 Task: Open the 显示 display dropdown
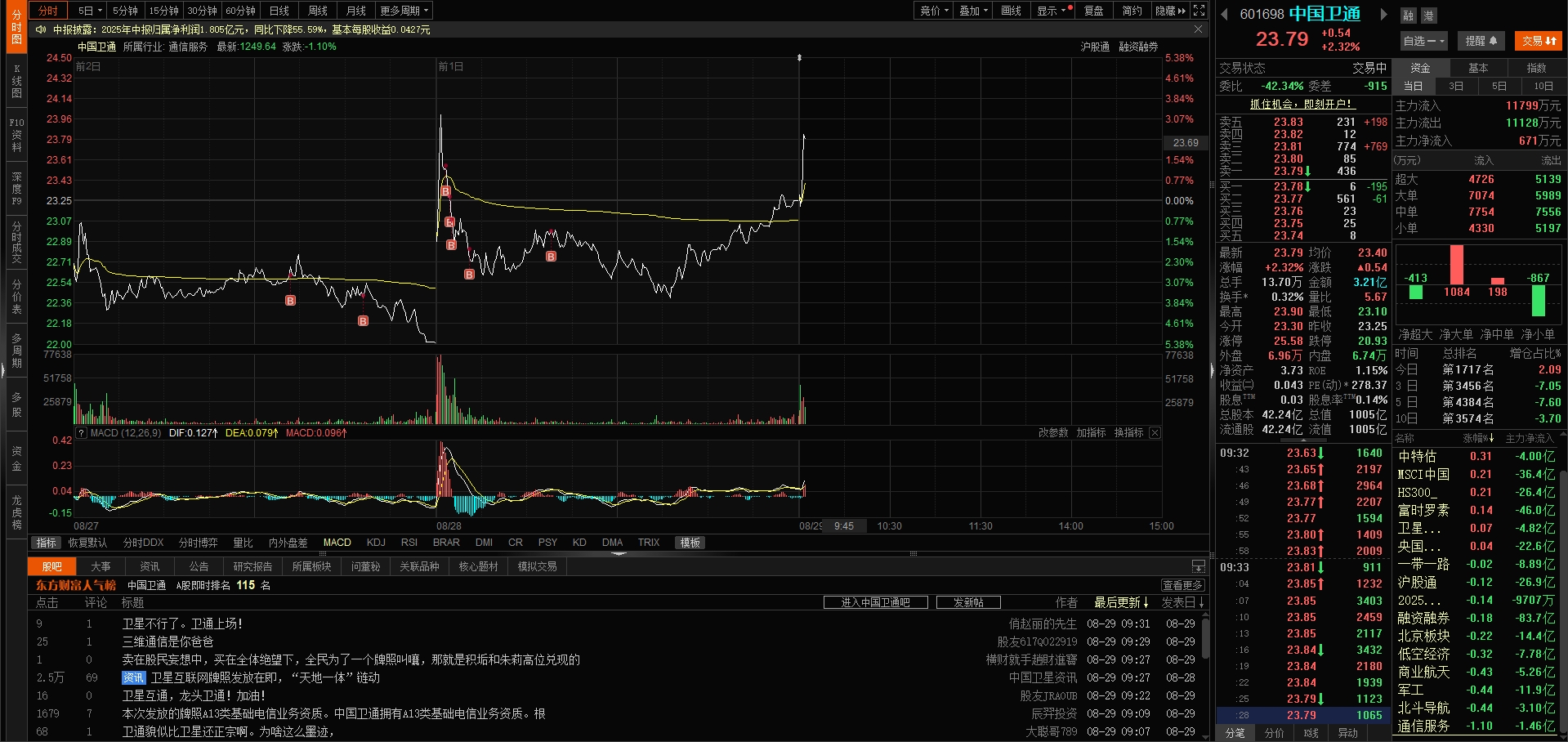tap(1052, 11)
